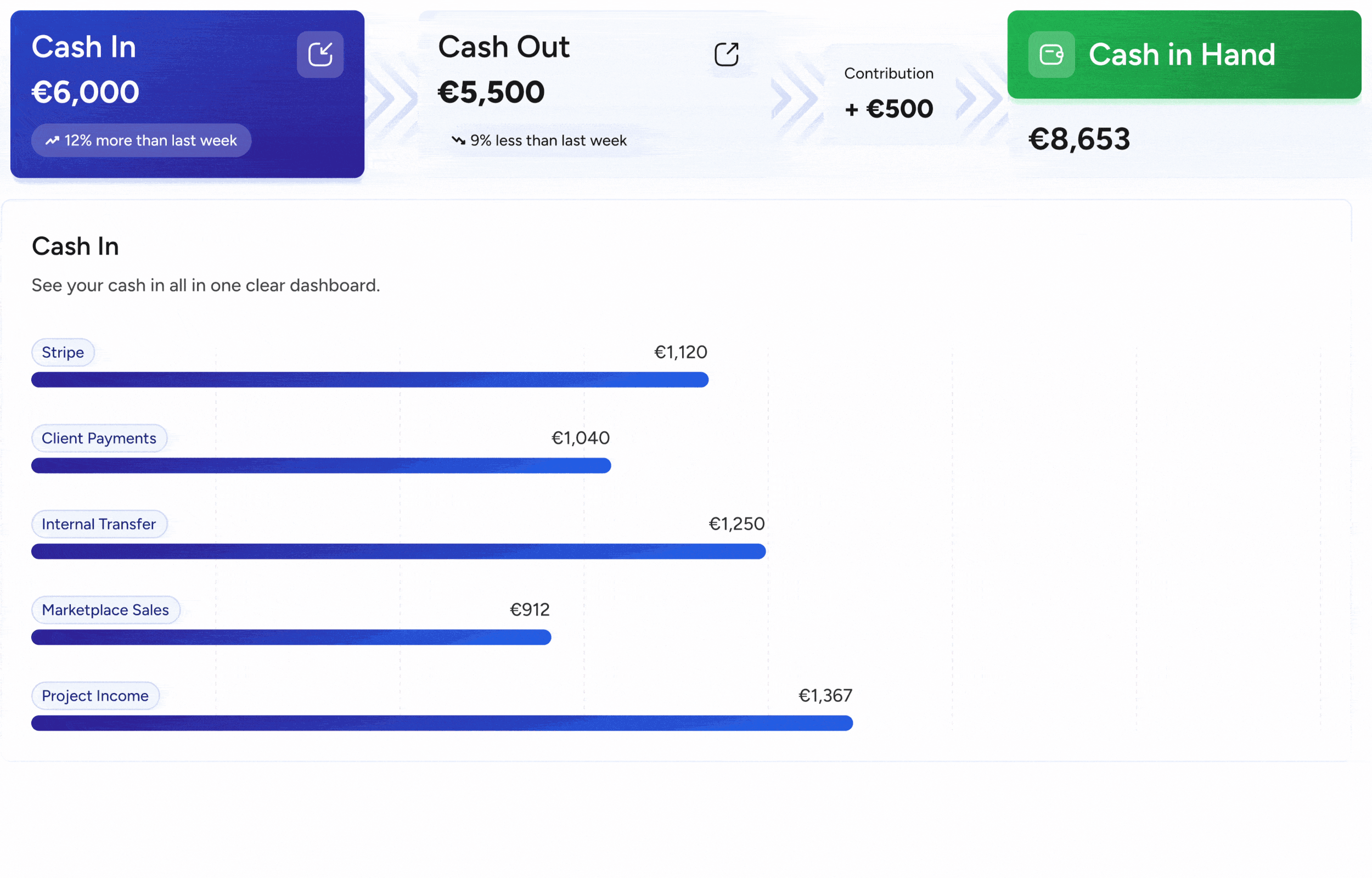Click the upward trend icon in Cash In

[x=53, y=140]
